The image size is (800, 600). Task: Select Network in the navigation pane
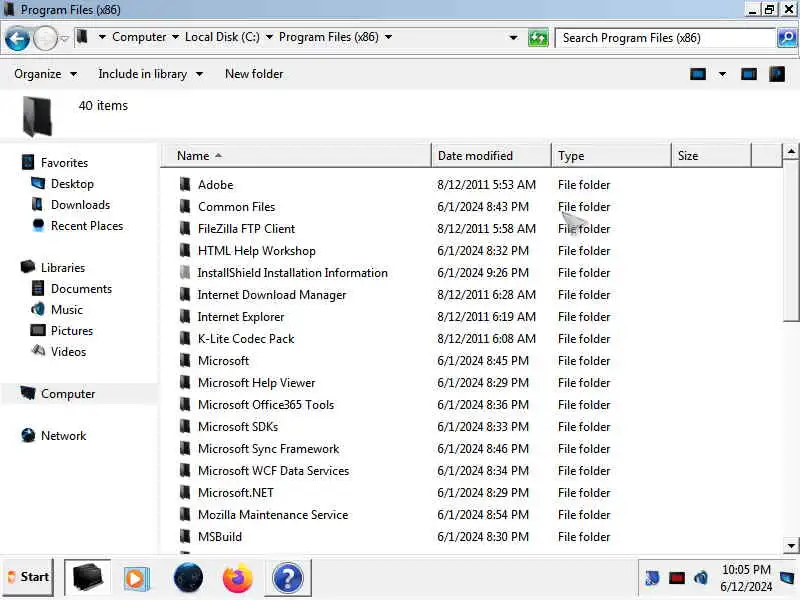(63, 436)
